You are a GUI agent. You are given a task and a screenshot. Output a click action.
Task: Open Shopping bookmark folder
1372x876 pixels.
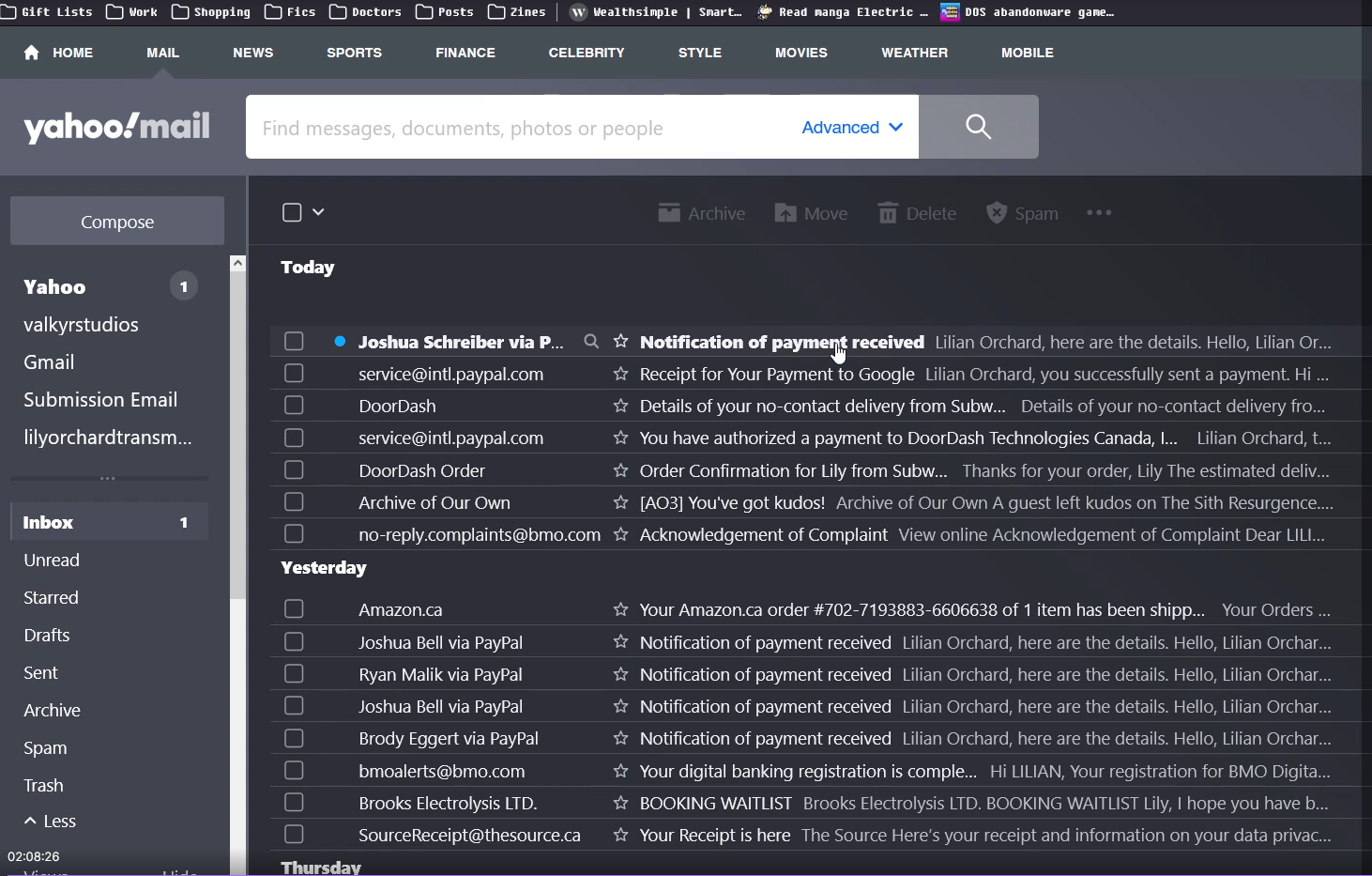pos(211,12)
